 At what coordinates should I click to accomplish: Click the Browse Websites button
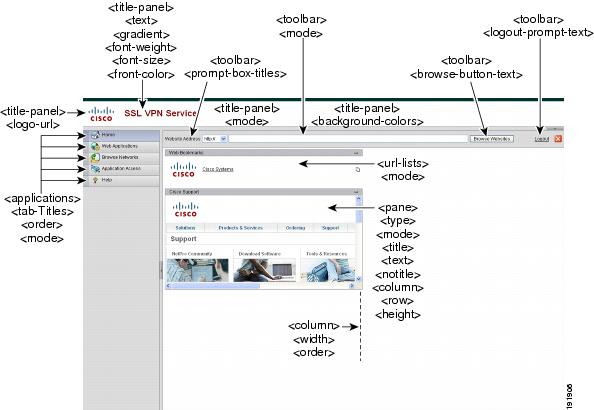pyautogui.click(x=492, y=139)
